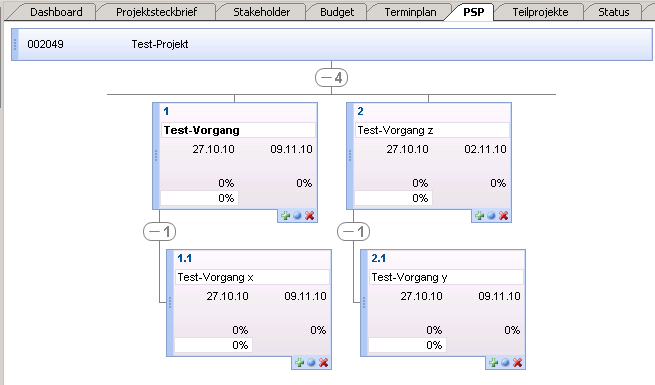The height and width of the screenshot is (385, 655).
Task: Select the 0% progress field on box 1.1
Action: 213,345
